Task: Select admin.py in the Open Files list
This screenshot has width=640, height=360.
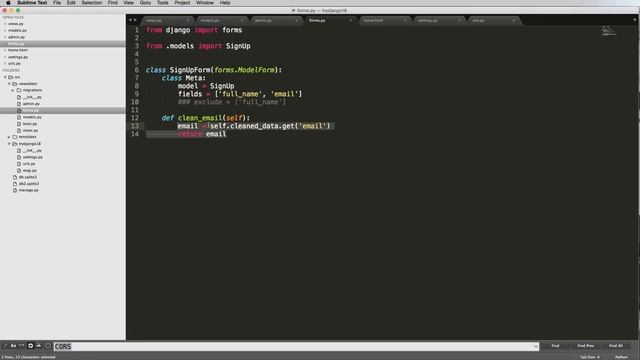Action: point(17,37)
